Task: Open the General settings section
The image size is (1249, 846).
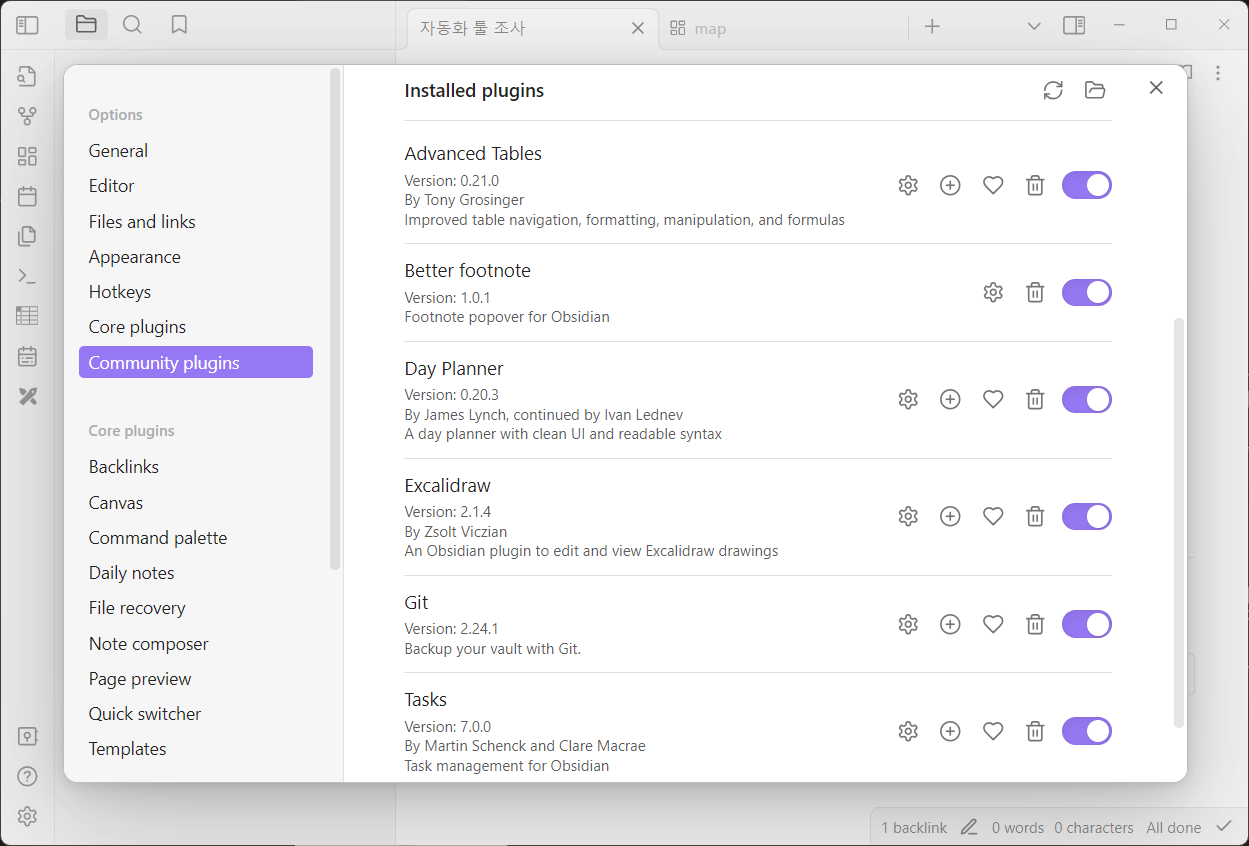Action: 196,151
